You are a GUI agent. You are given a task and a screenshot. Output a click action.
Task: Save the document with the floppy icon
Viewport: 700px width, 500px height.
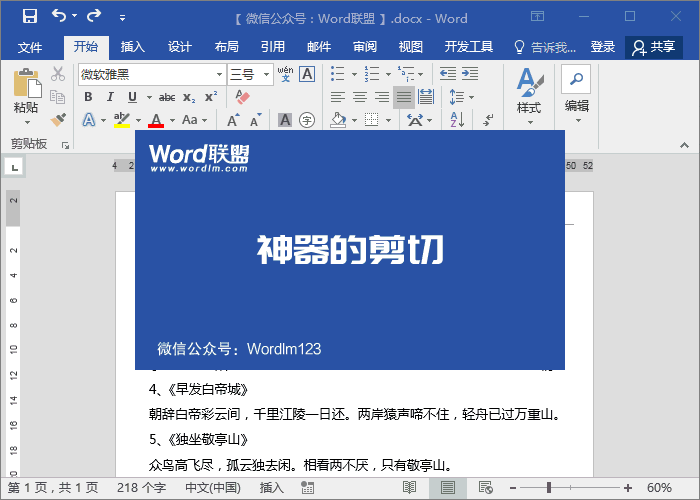coord(30,17)
